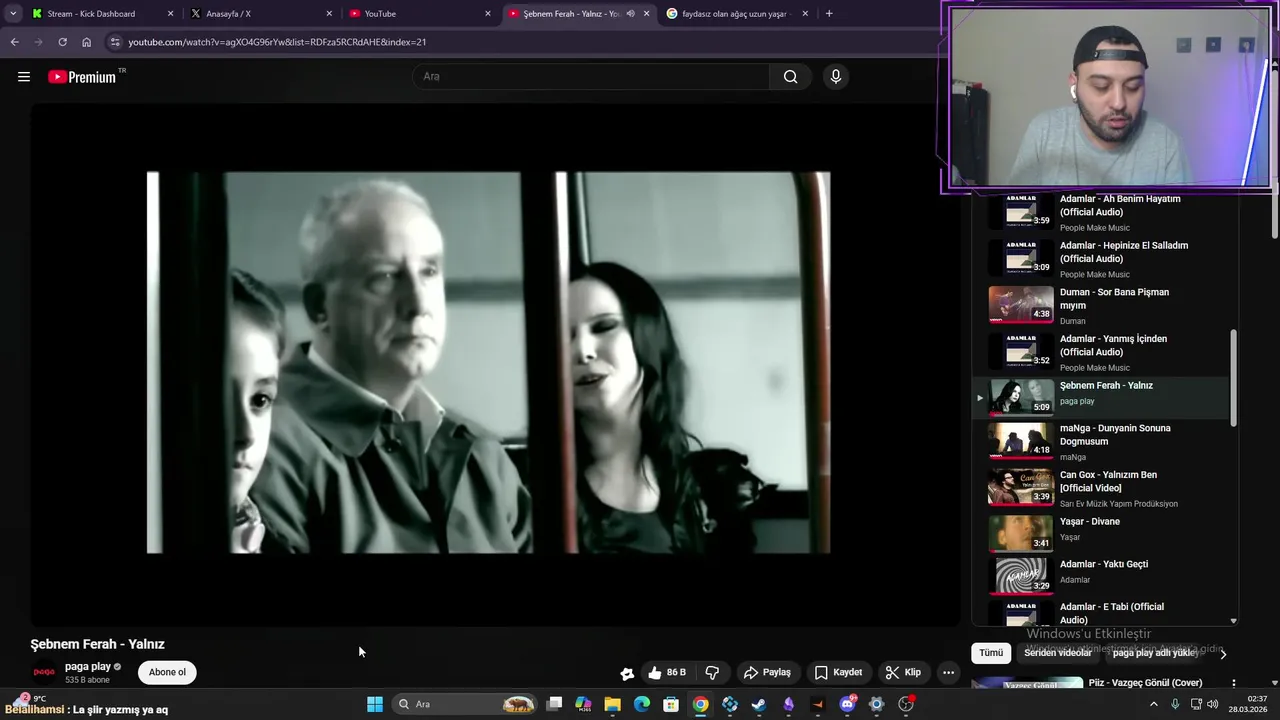Play Yaşar - Divane from playlist
The height and width of the screenshot is (720, 1280).
pos(1100,533)
